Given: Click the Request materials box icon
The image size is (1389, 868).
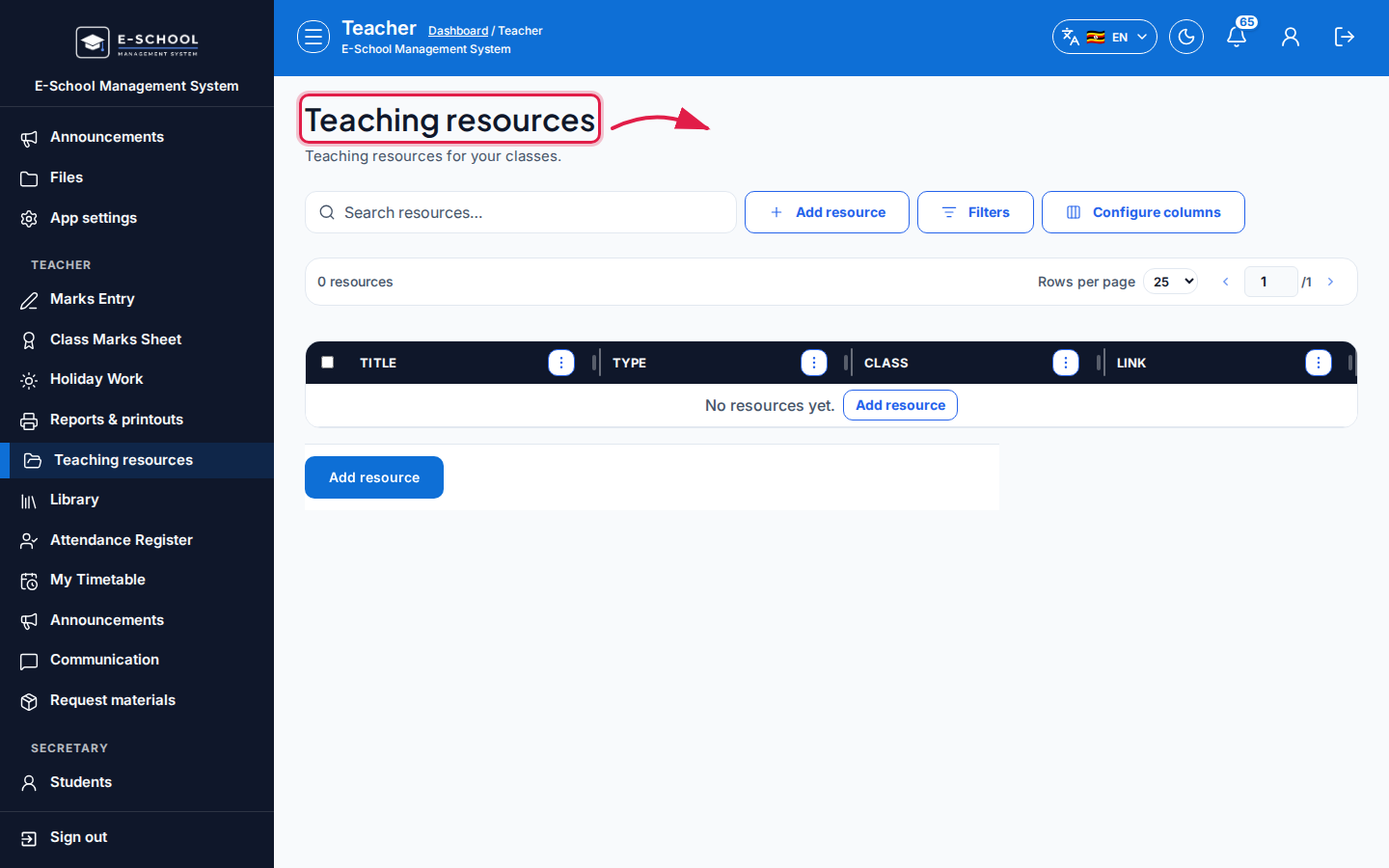Looking at the screenshot, I should click(29, 701).
